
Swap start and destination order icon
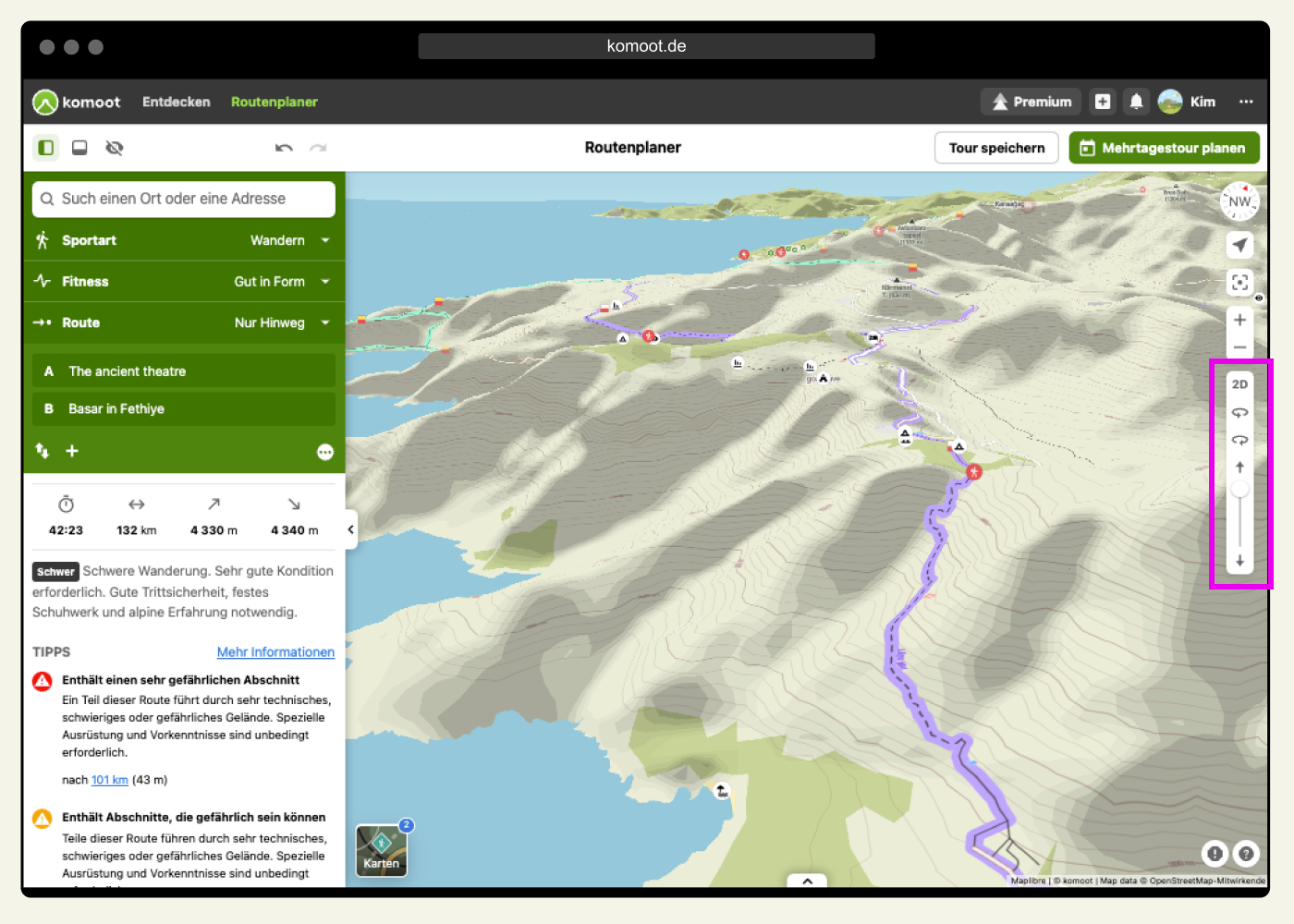click(43, 450)
